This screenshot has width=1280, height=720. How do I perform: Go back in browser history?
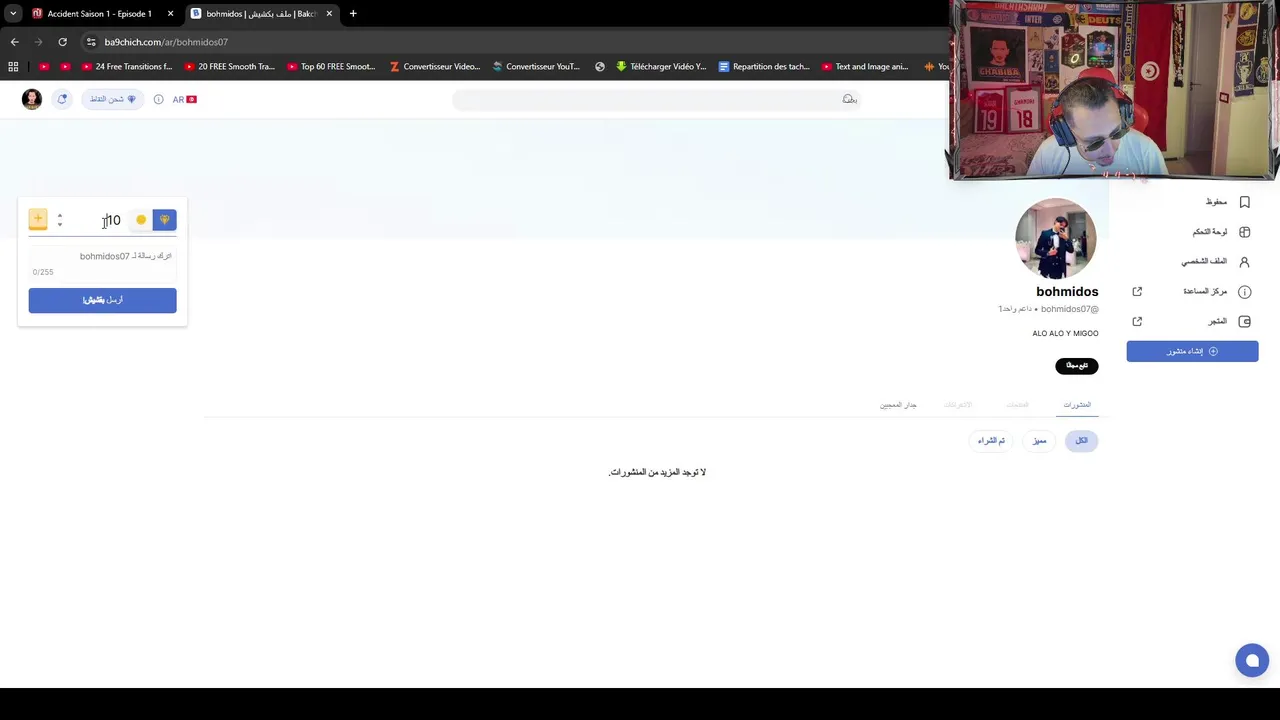coord(14,42)
